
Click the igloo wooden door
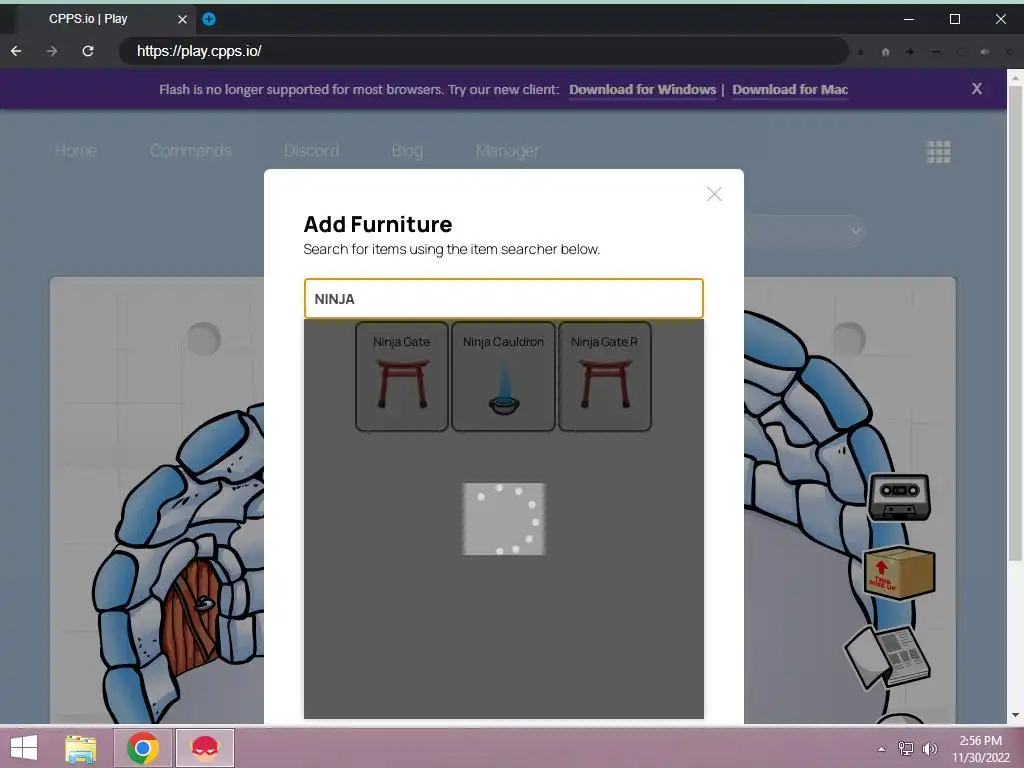pos(193,618)
